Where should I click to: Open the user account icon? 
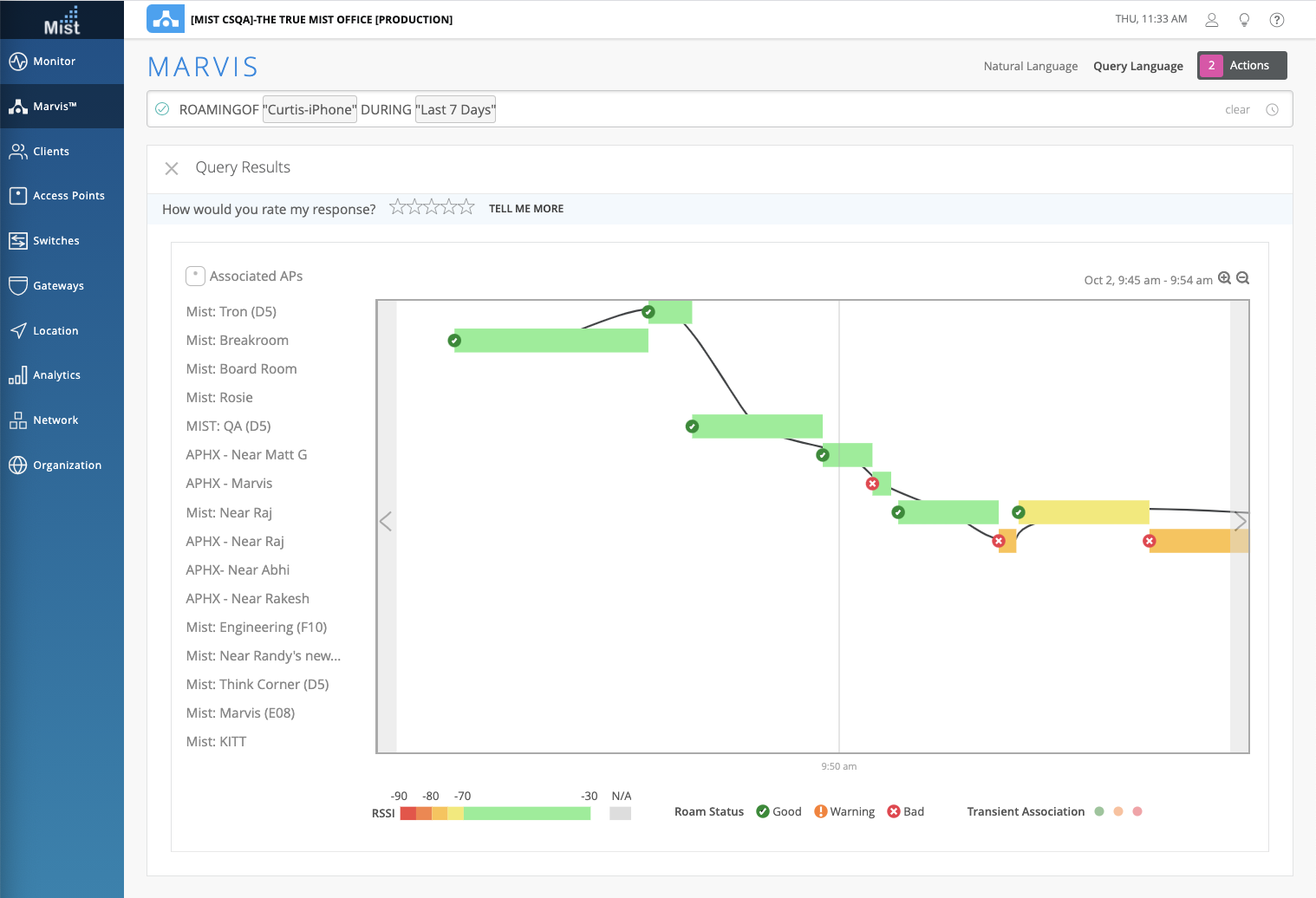coord(1212,20)
